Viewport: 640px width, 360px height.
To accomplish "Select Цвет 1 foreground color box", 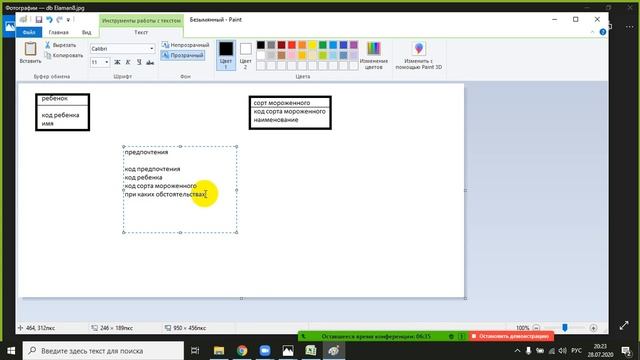I will pos(226,55).
